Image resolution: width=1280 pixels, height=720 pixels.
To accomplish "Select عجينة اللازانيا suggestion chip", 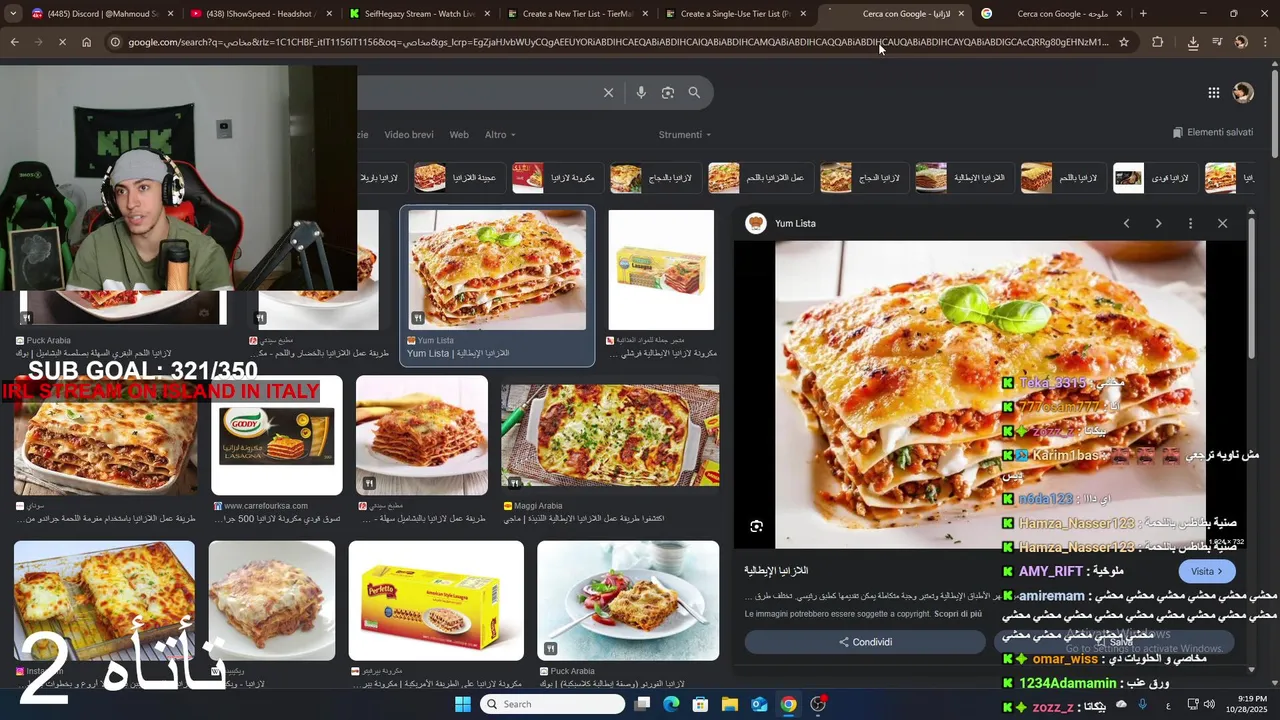I will pyautogui.click(x=458, y=178).
